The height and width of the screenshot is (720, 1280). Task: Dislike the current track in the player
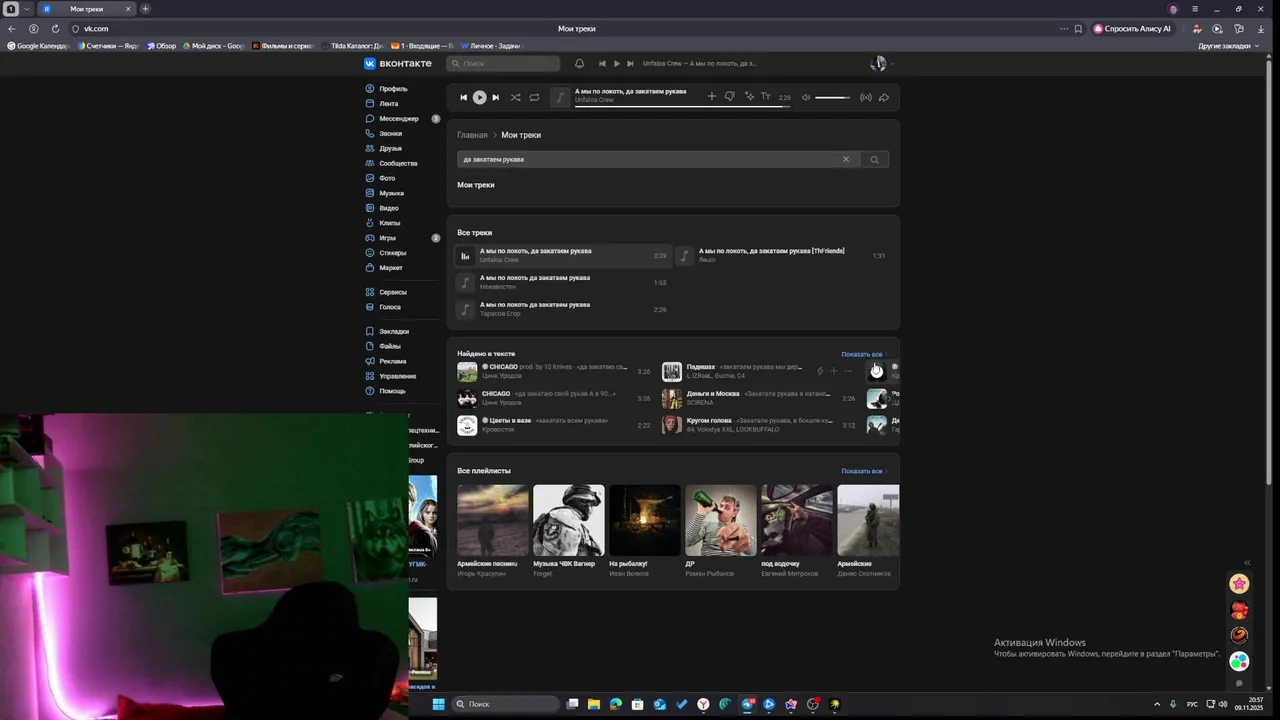[x=729, y=96]
